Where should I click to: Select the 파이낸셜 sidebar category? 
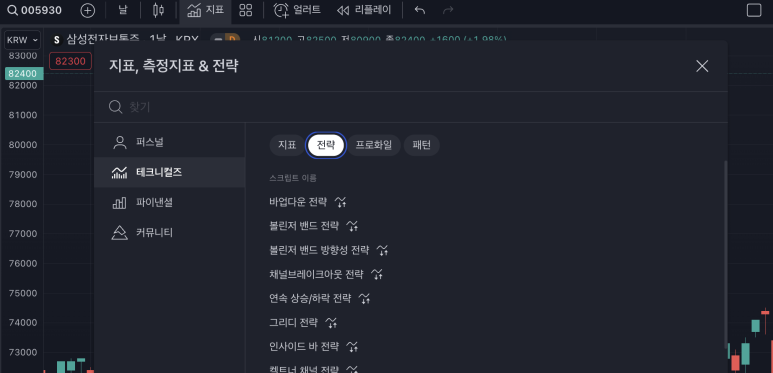click(170, 203)
